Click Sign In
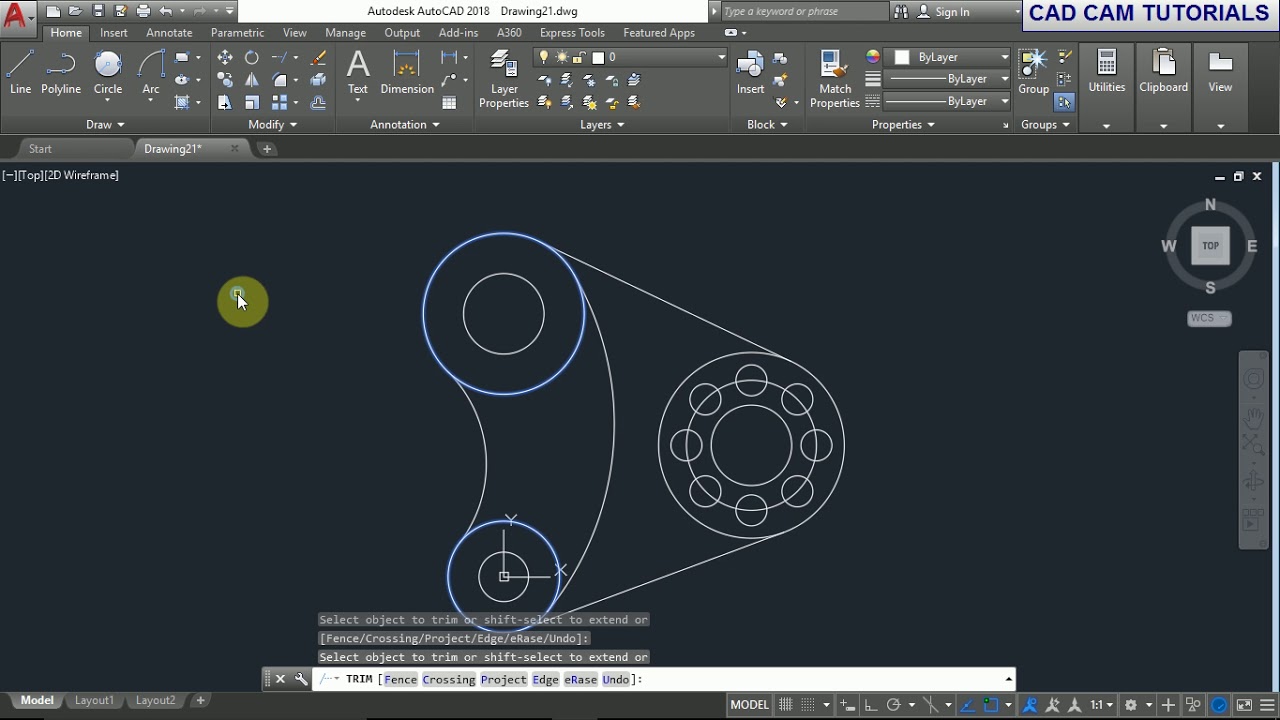This screenshot has width=1280, height=720. (x=953, y=12)
